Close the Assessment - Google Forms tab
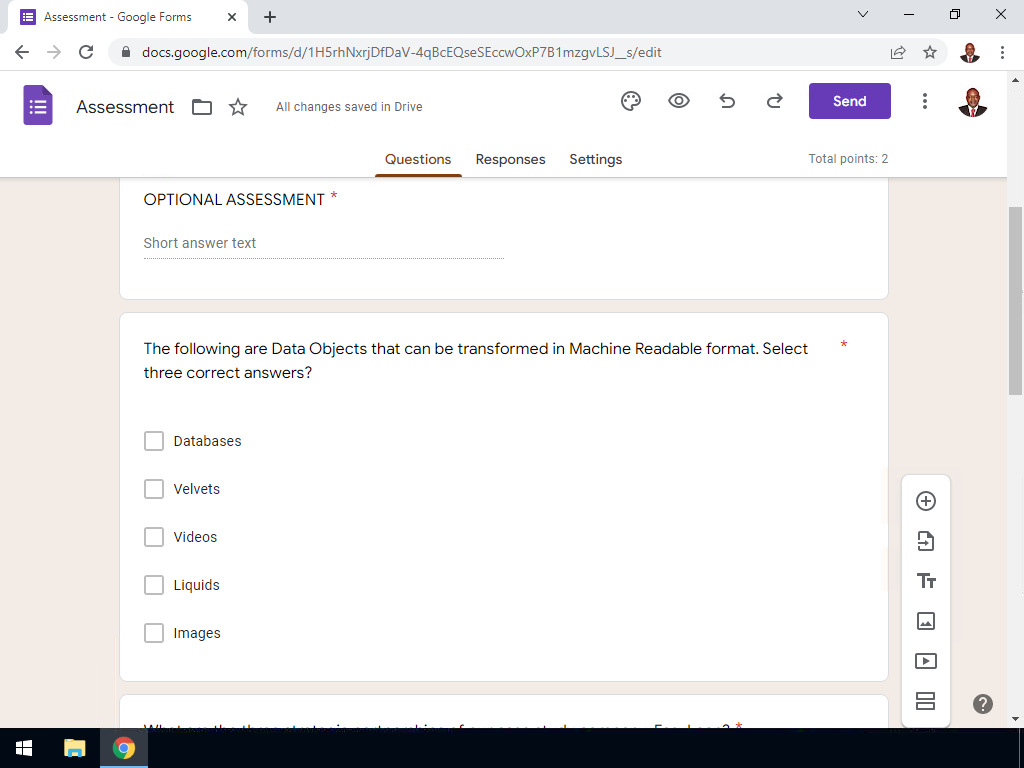Image resolution: width=1024 pixels, height=768 pixels. pos(232,17)
